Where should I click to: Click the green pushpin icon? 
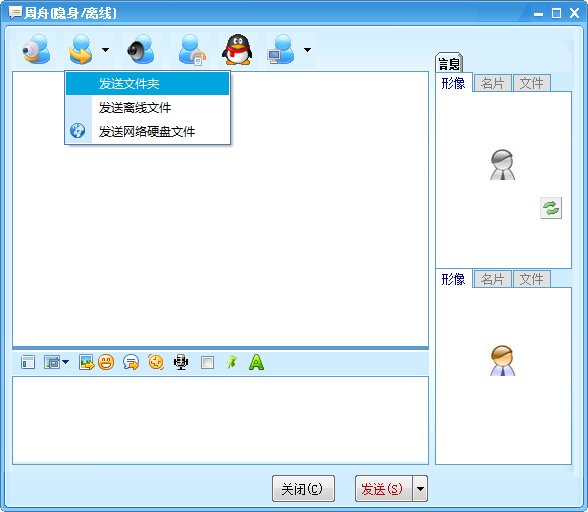231,362
